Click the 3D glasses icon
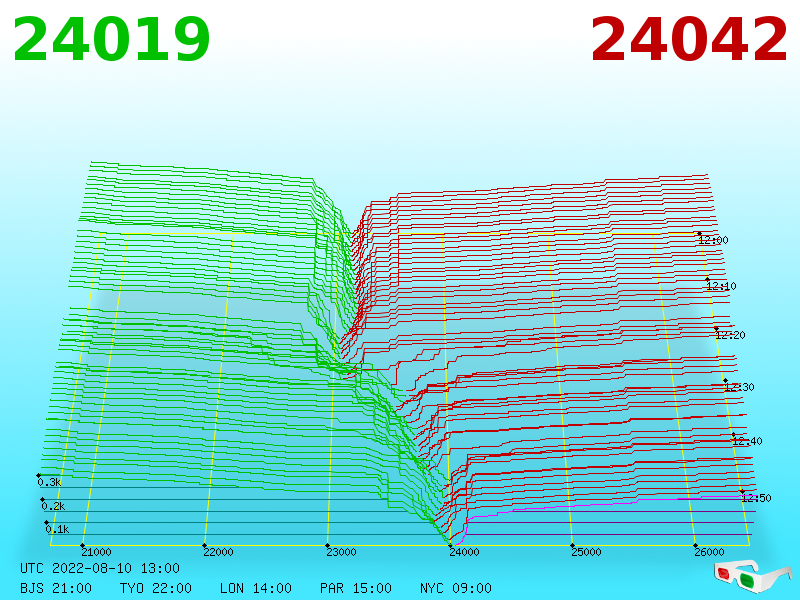Viewport: 800px width, 600px height. (x=753, y=576)
